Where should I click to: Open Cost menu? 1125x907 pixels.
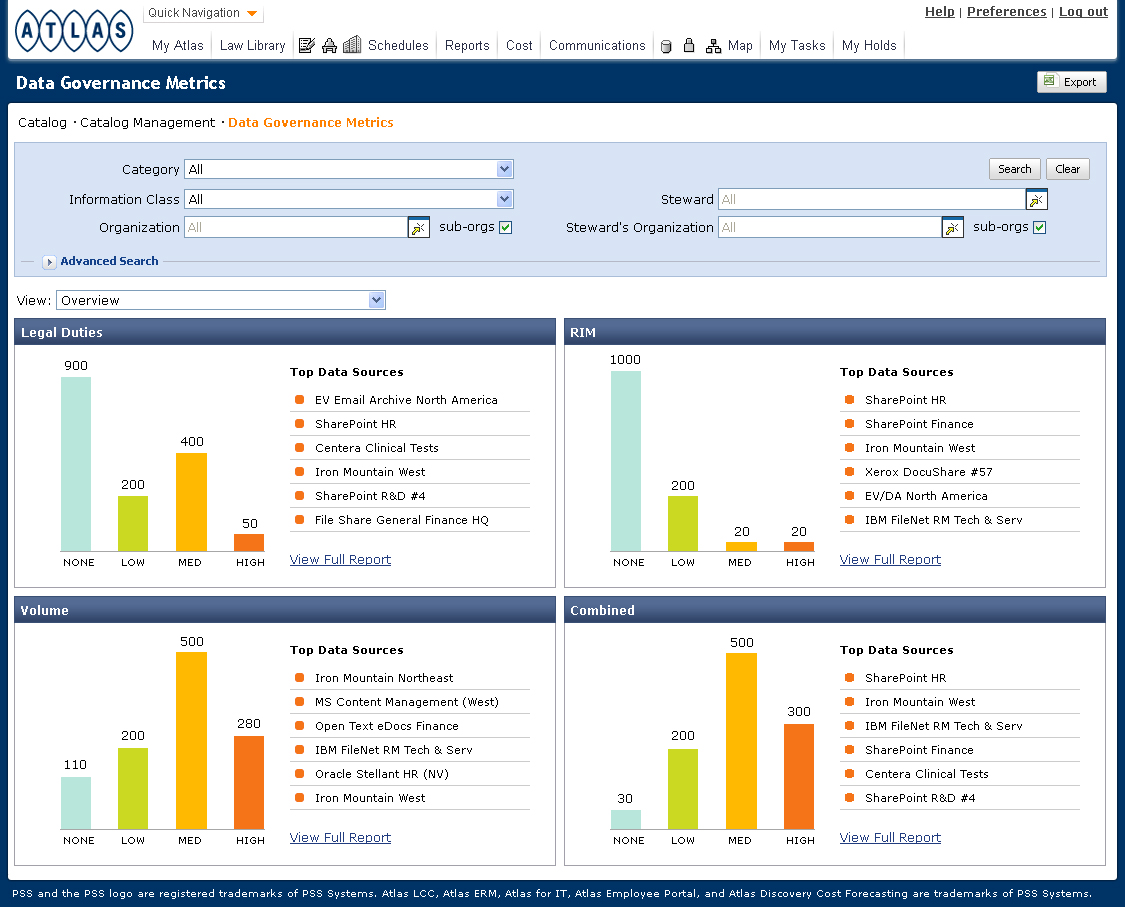click(x=519, y=45)
